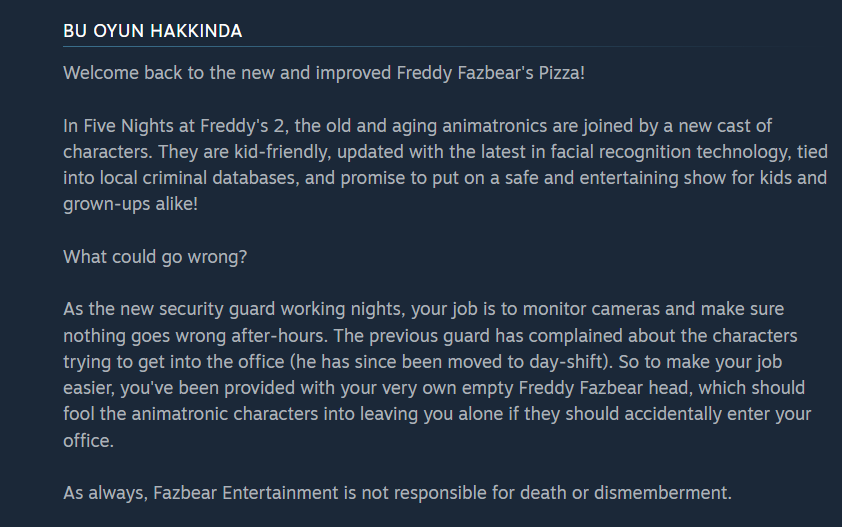Click the phrase "Five Nights at Freddy's 2"
Screen dimensions: 842x527
(x=178, y=127)
